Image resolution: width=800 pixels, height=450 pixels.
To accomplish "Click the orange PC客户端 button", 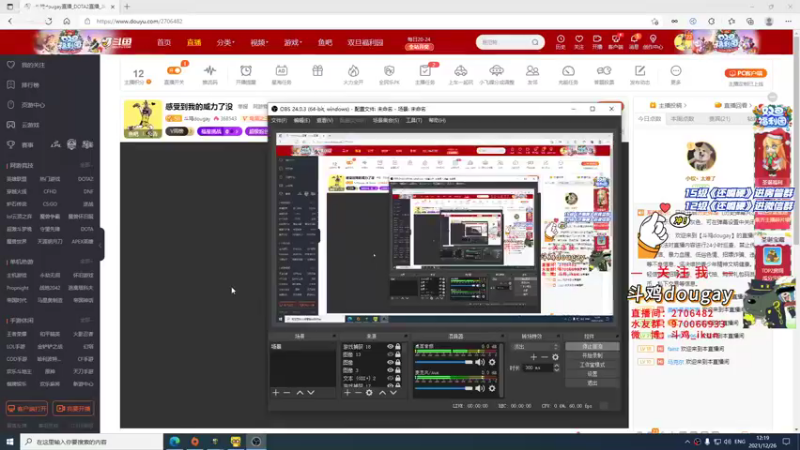I will [745, 73].
